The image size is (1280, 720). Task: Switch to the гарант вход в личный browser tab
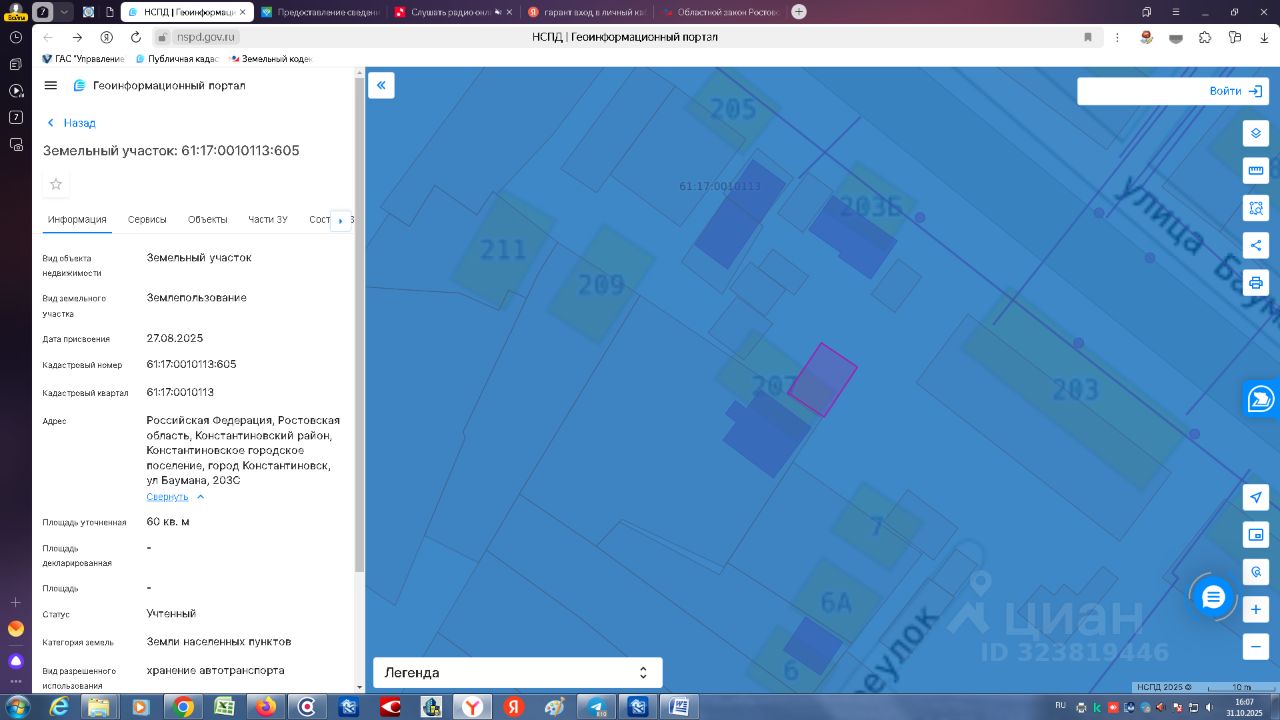tap(587, 12)
